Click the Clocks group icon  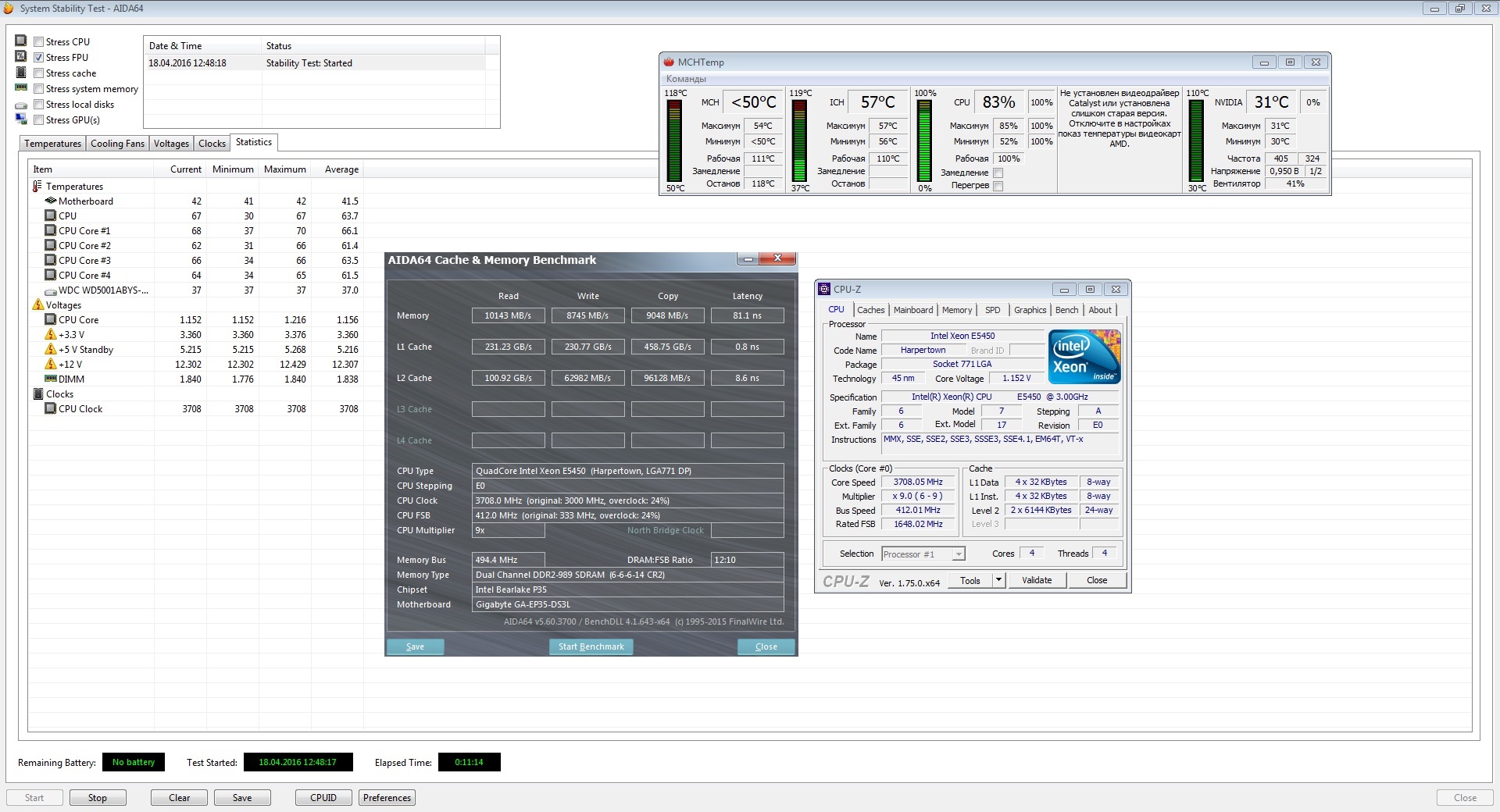tap(37, 394)
